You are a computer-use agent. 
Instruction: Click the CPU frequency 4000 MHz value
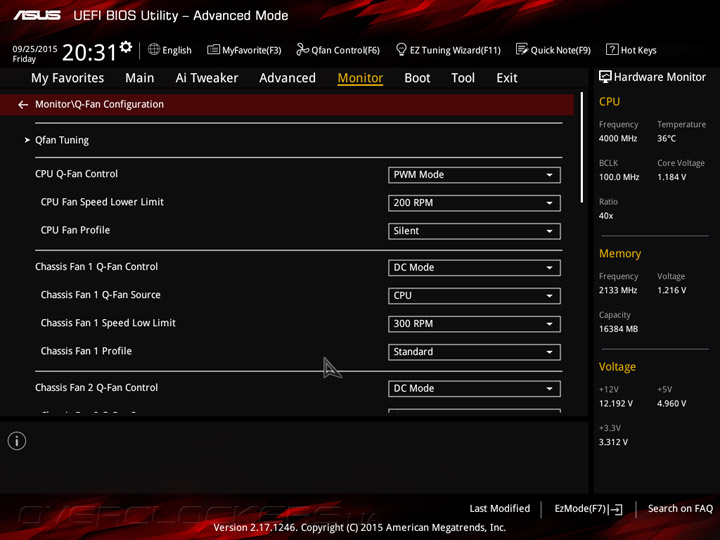618,138
